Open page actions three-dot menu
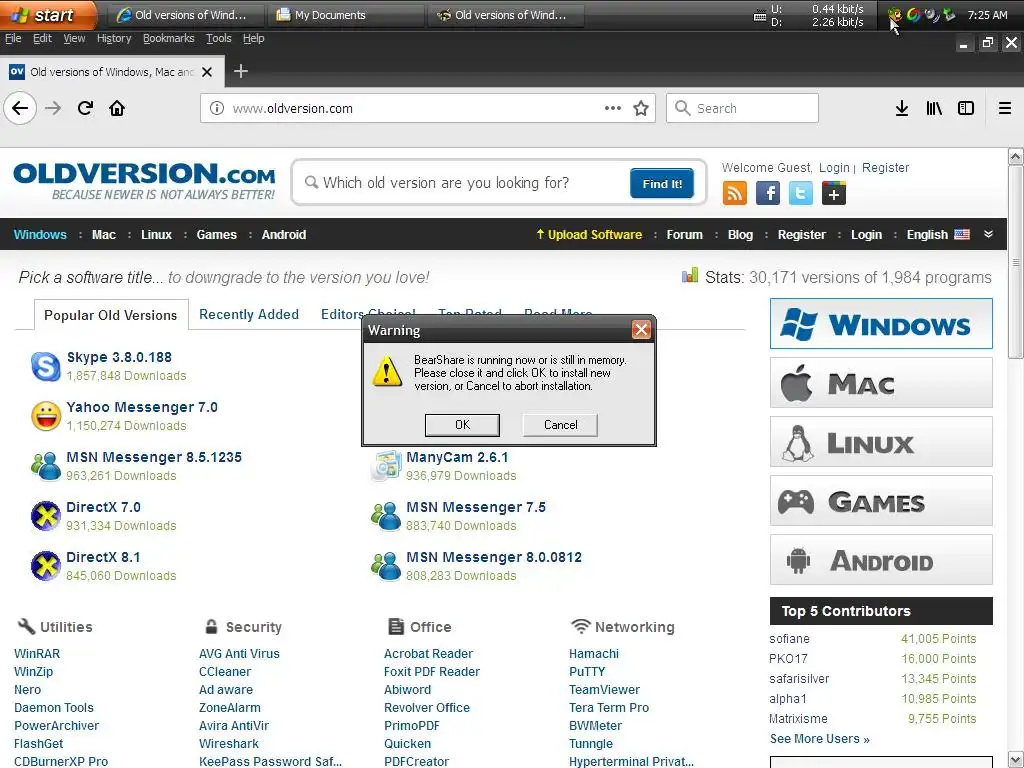Viewport: 1024px width, 768px height. click(613, 108)
